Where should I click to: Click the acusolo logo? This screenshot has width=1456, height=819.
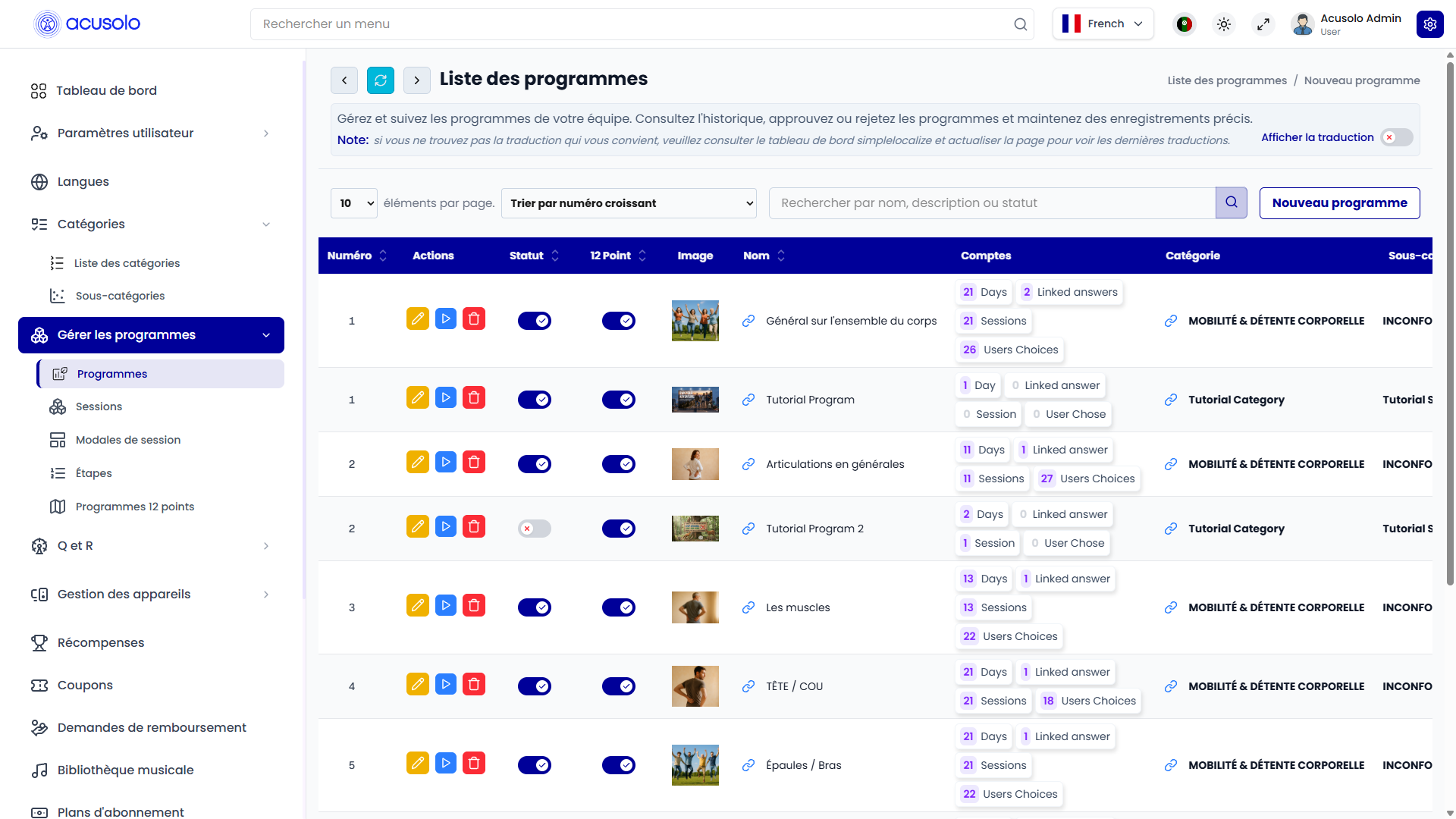click(88, 24)
